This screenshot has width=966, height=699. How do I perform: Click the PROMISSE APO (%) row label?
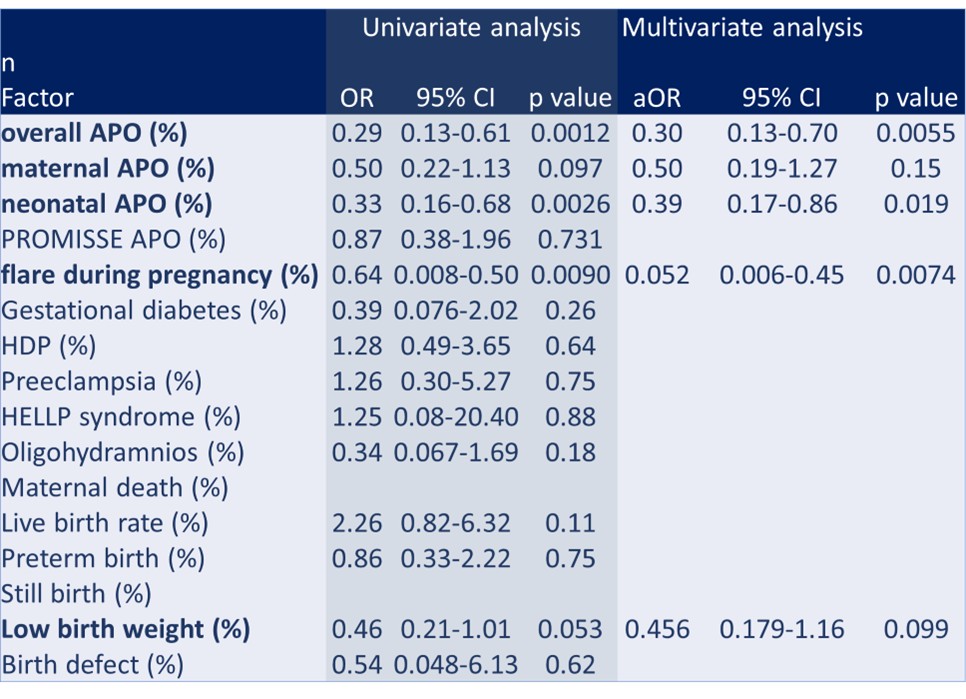click(x=113, y=240)
